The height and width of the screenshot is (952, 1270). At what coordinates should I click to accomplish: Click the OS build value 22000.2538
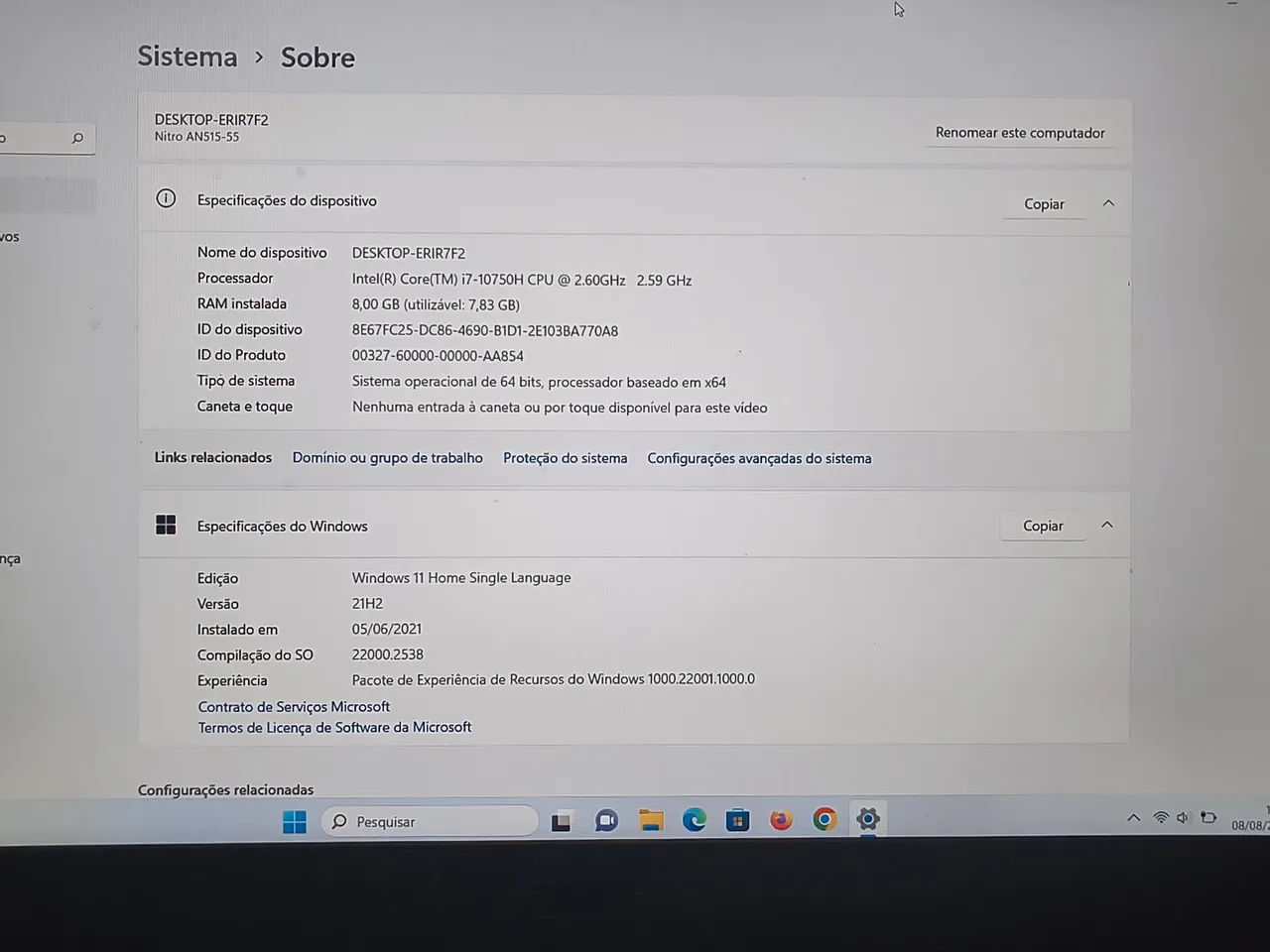(x=388, y=654)
